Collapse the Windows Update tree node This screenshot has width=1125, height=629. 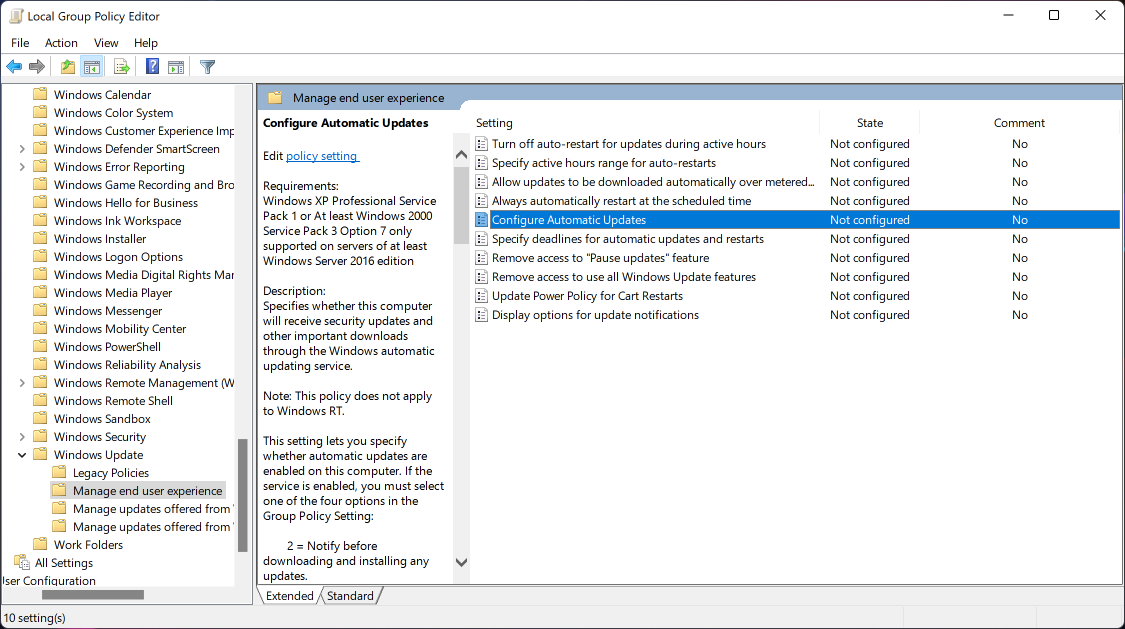[x=22, y=454]
